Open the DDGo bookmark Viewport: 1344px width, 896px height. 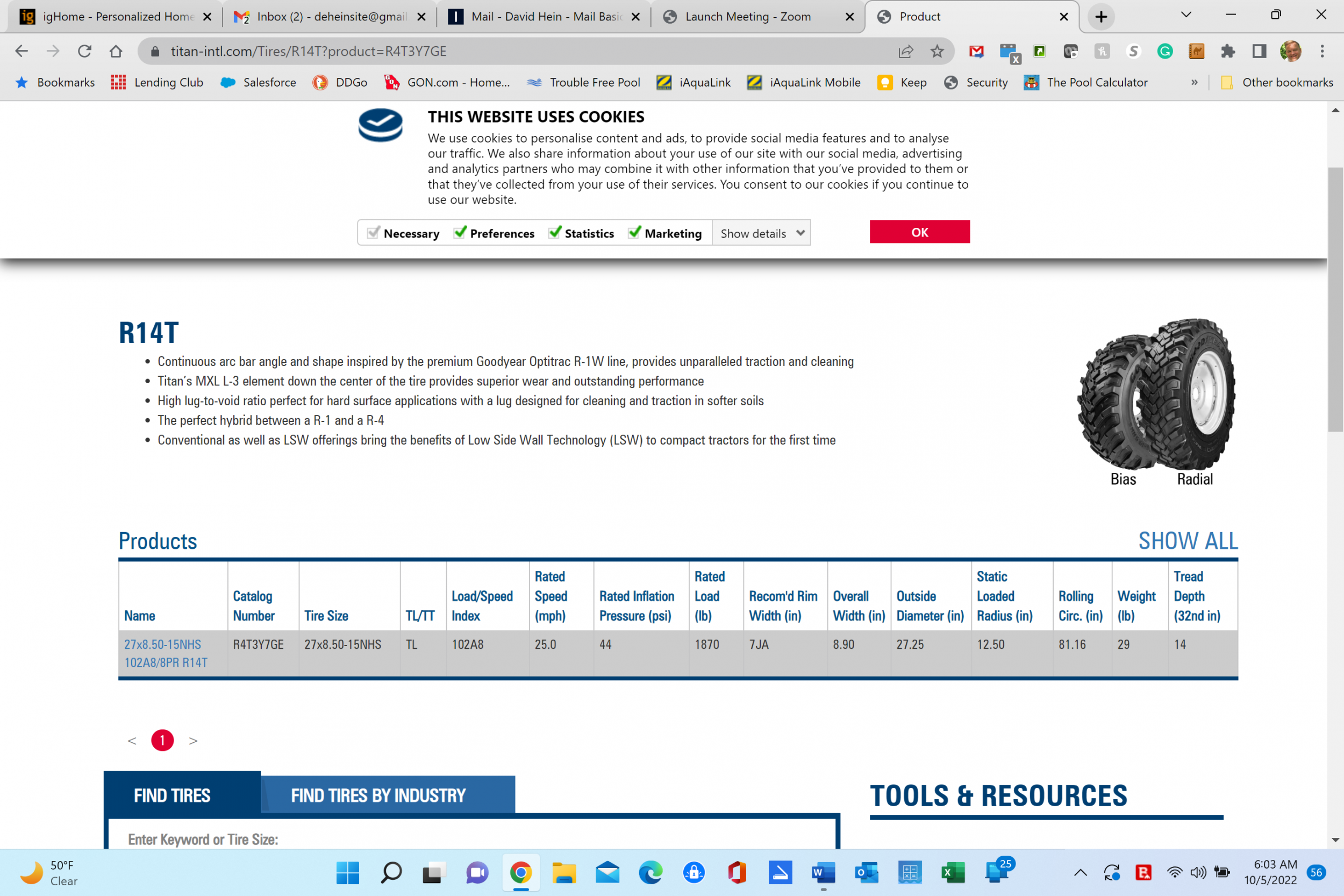tap(339, 82)
